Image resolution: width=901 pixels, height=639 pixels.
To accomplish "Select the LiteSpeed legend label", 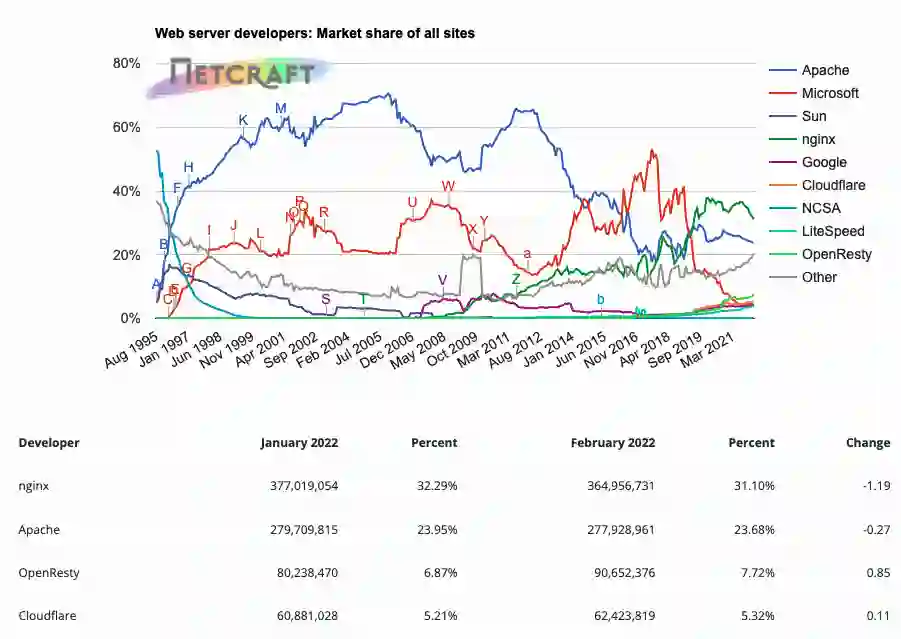I will pos(832,231).
